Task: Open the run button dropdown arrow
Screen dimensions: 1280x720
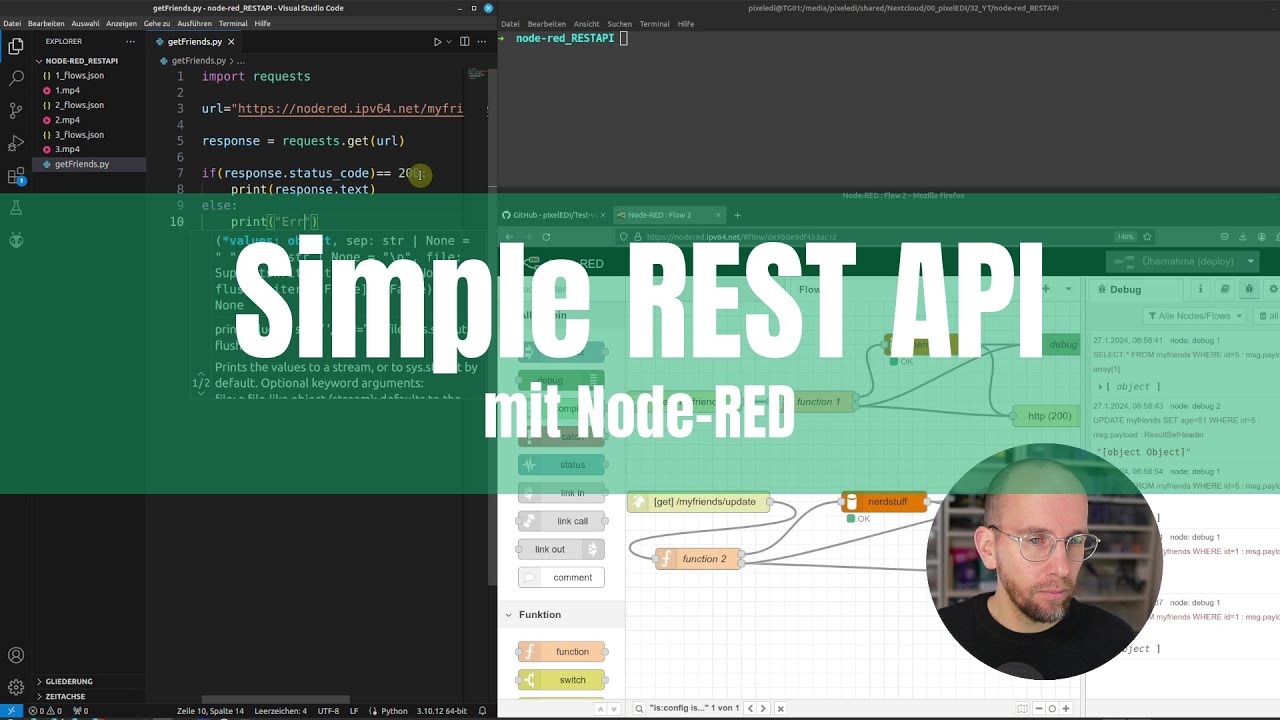Action: click(449, 42)
